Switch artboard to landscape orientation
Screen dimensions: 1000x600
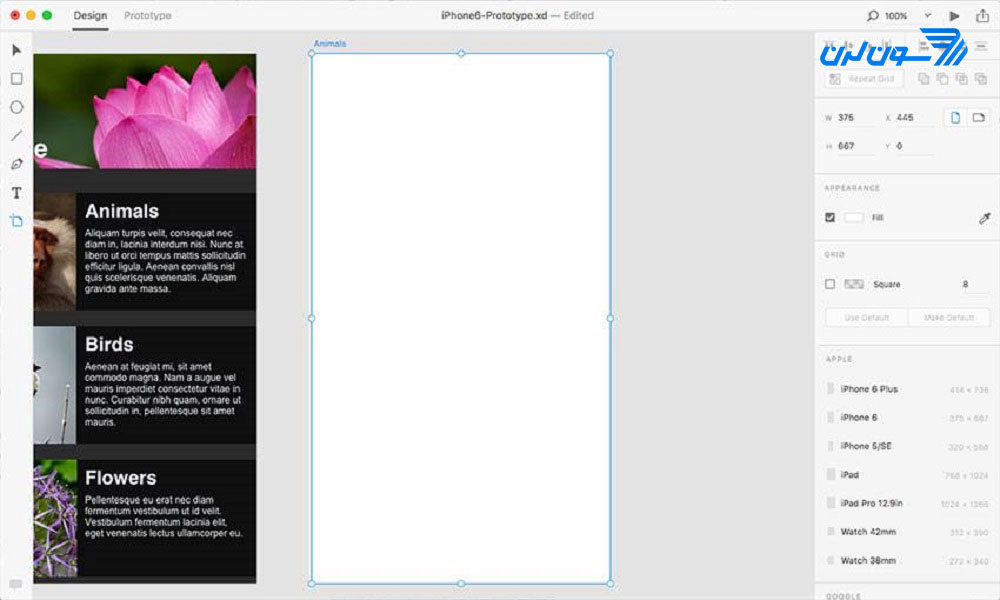pyautogui.click(x=981, y=117)
